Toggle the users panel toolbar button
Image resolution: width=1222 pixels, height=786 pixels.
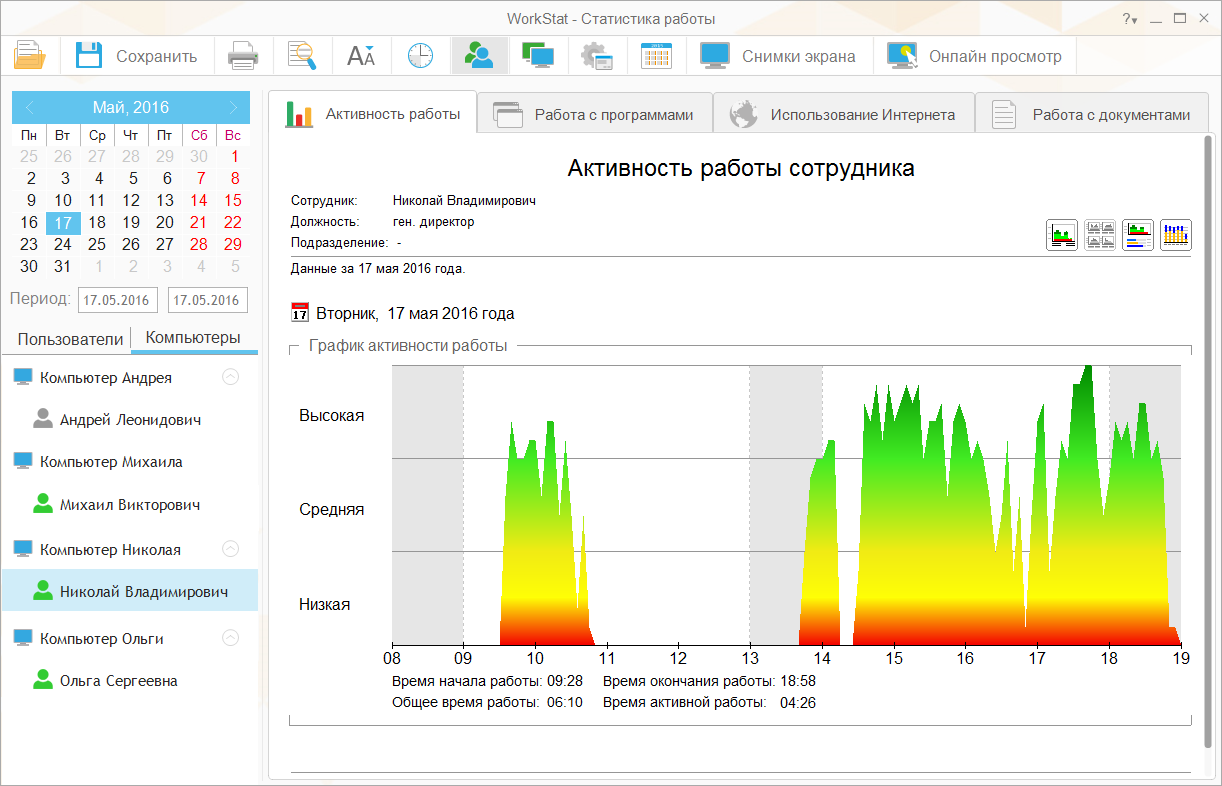[x=479, y=56]
